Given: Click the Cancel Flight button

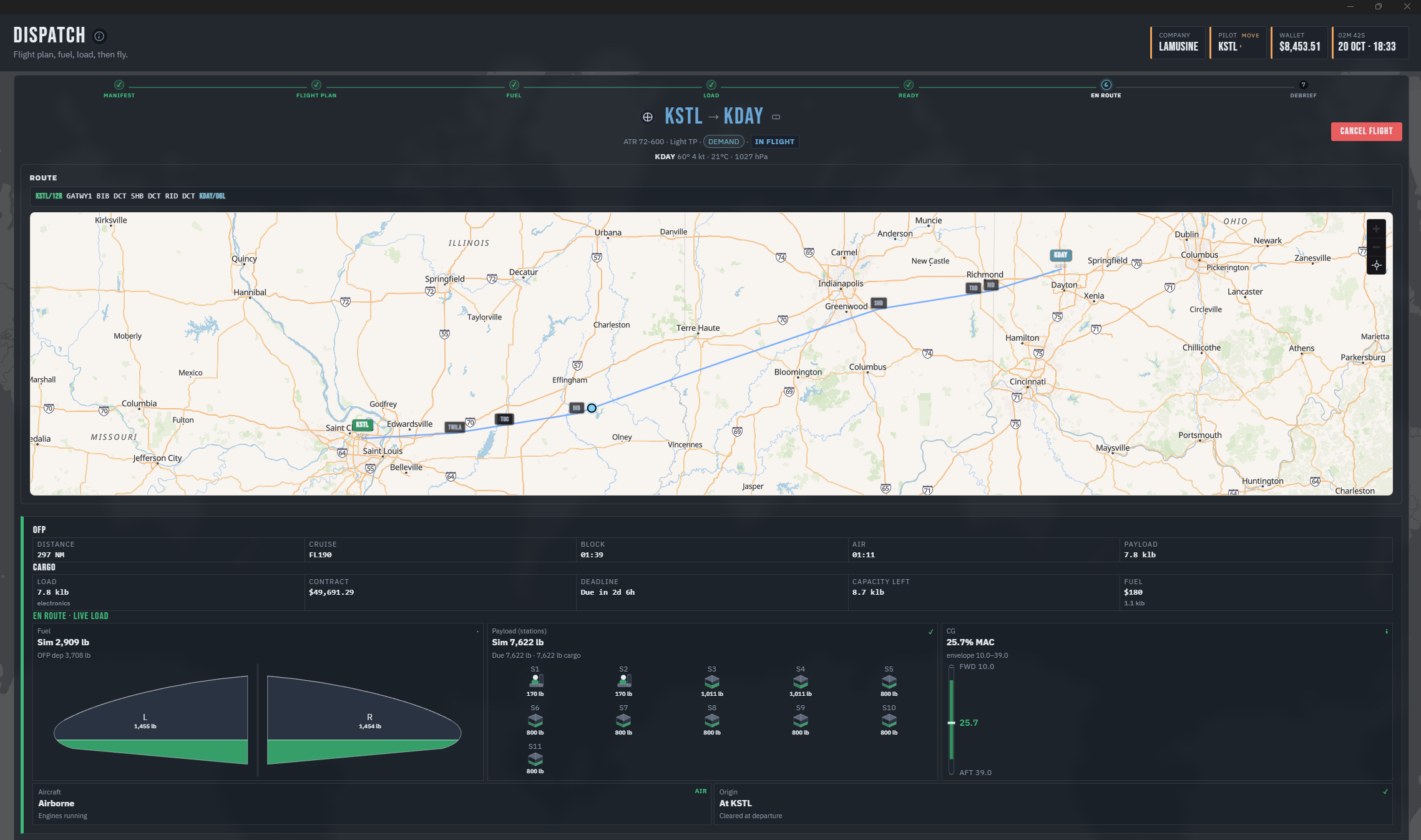Looking at the screenshot, I should click(x=1366, y=131).
